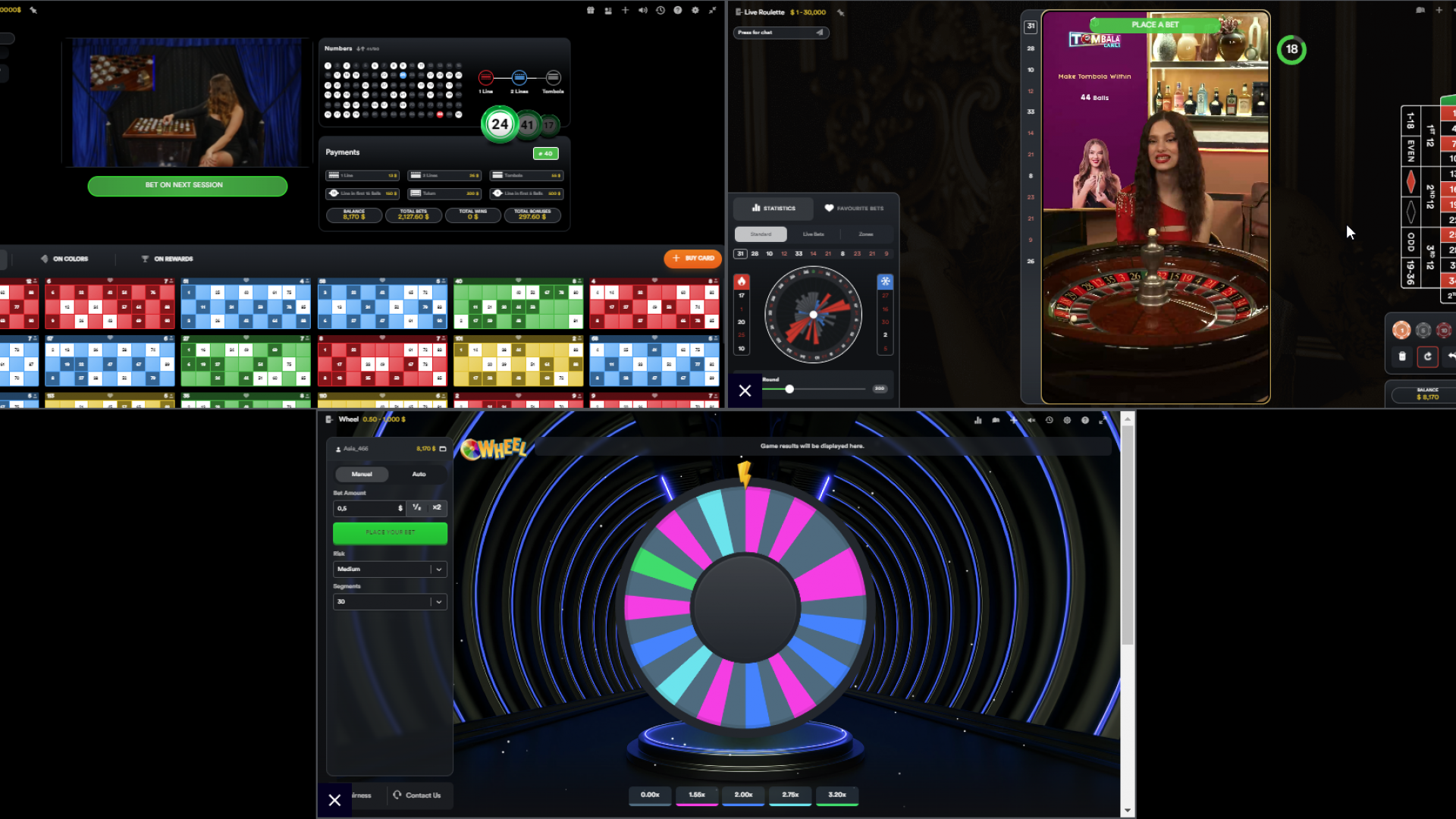1456x819 pixels.
Task: Open settings gear in Wheel toolbar
Action: click(1067, 419)
